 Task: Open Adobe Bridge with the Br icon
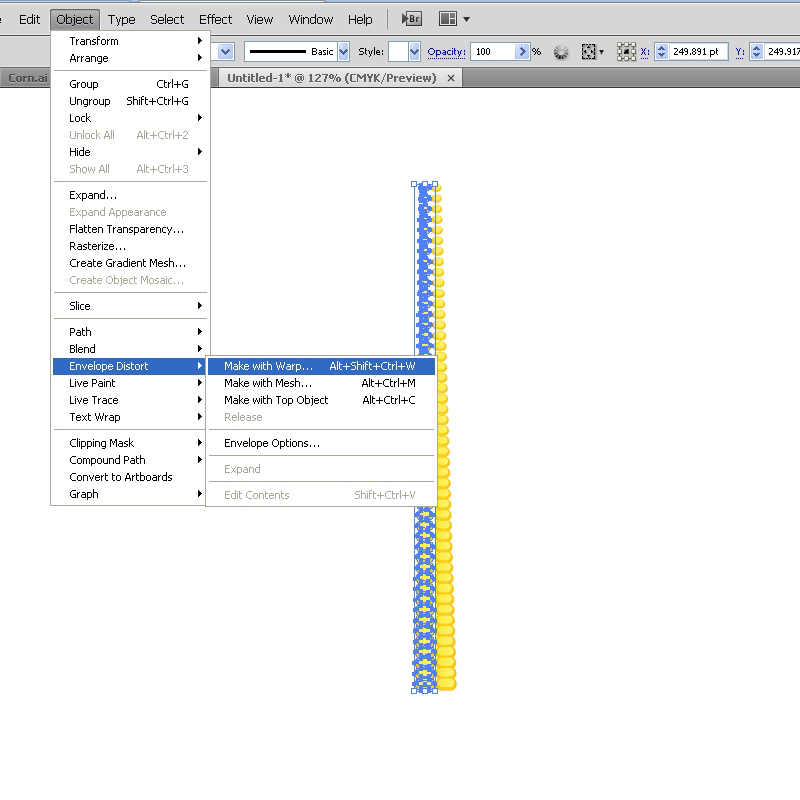coord(411,19)
